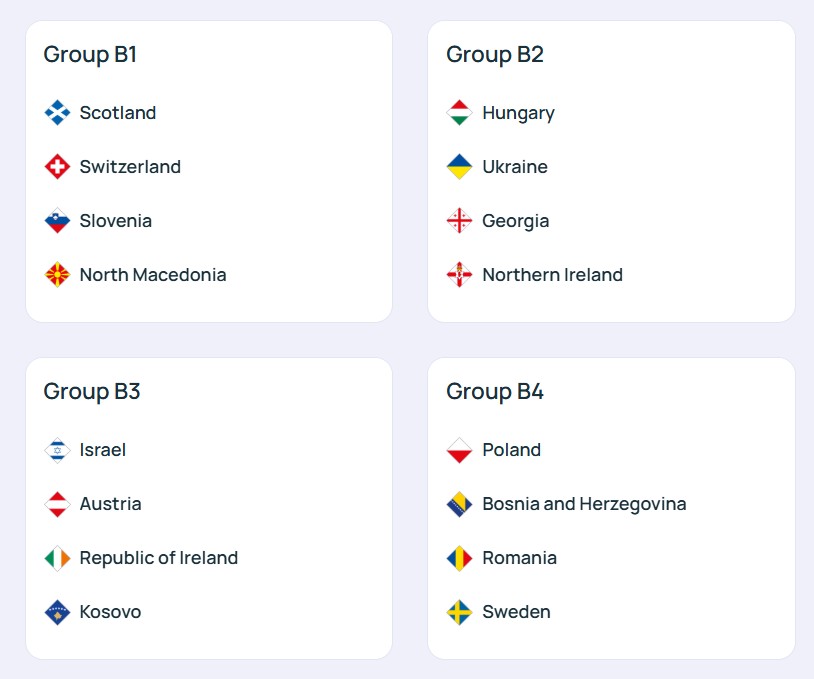Click the Scotland flag icon

(x=58, y=113)
